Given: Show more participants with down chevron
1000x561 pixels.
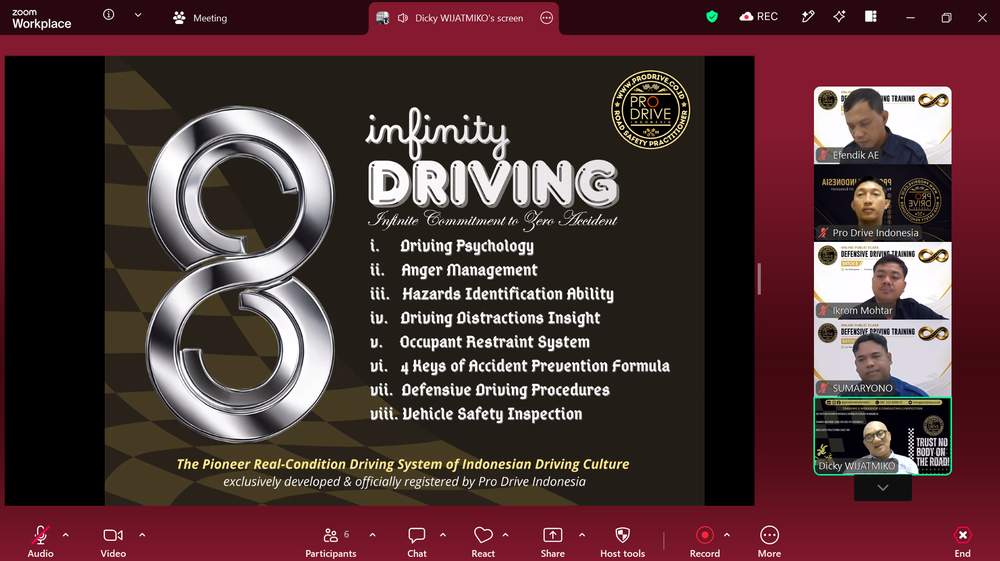Looking at the screenshot, I should [x=883, y=488].
